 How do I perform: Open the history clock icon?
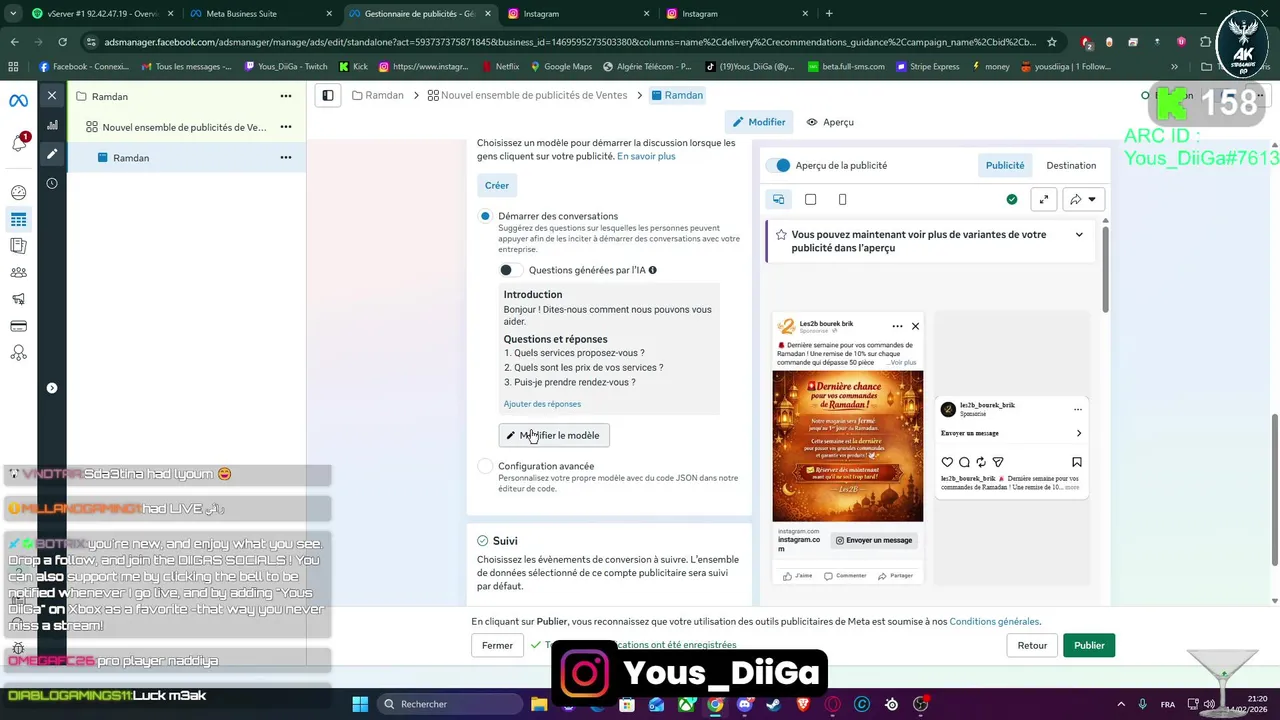click(52, 183)
